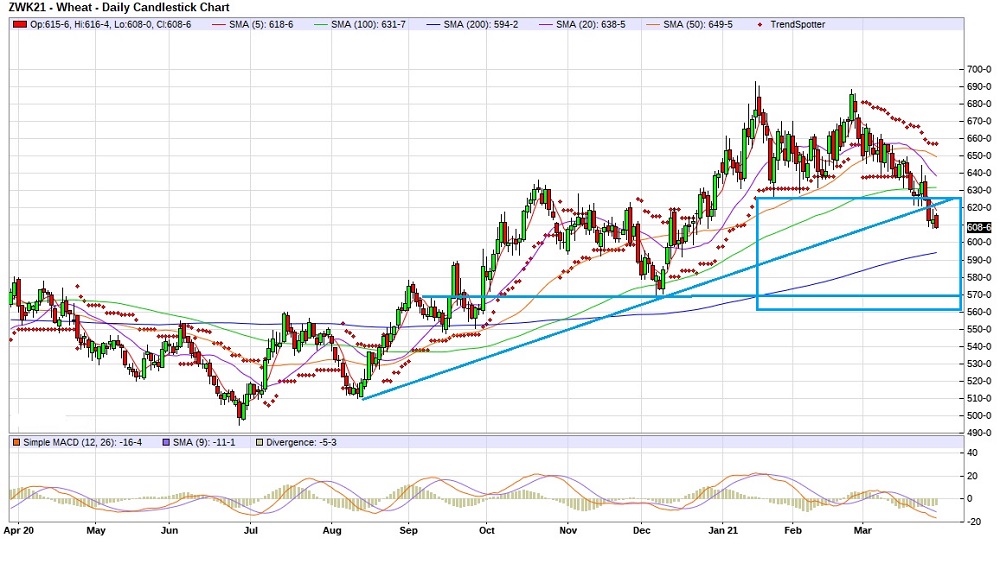1000x576 pixels.
Task: Select the blue rectangle drawn on chart
Action: (758, 250)
